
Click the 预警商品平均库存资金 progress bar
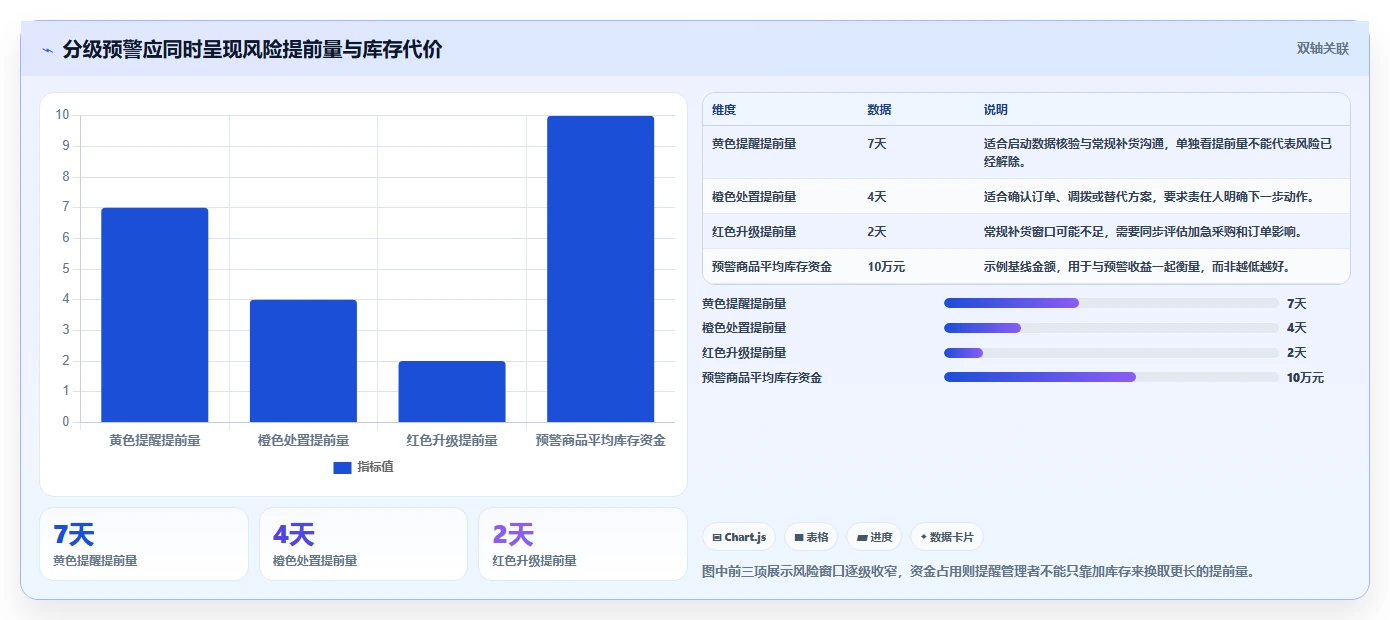tap(1111, 377)
